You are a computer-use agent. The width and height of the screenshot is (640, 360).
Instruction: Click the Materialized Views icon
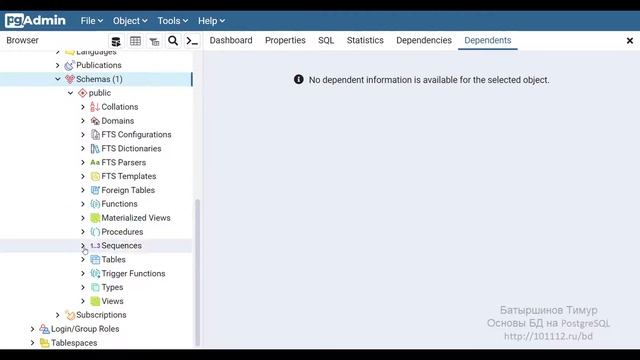click(95, 218)
